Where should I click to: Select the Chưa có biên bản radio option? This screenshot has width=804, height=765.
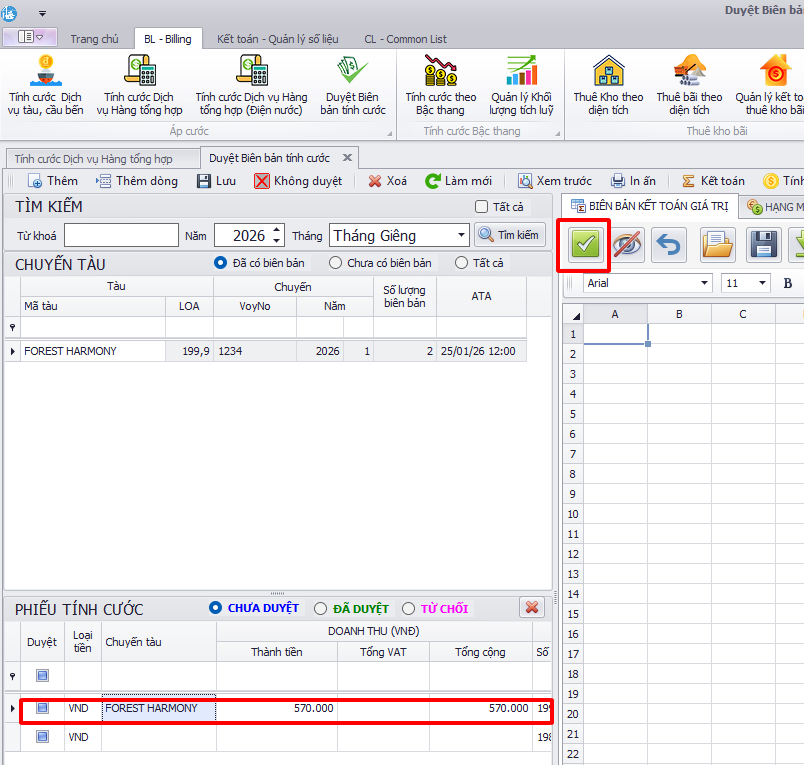[x=336, y=263]
